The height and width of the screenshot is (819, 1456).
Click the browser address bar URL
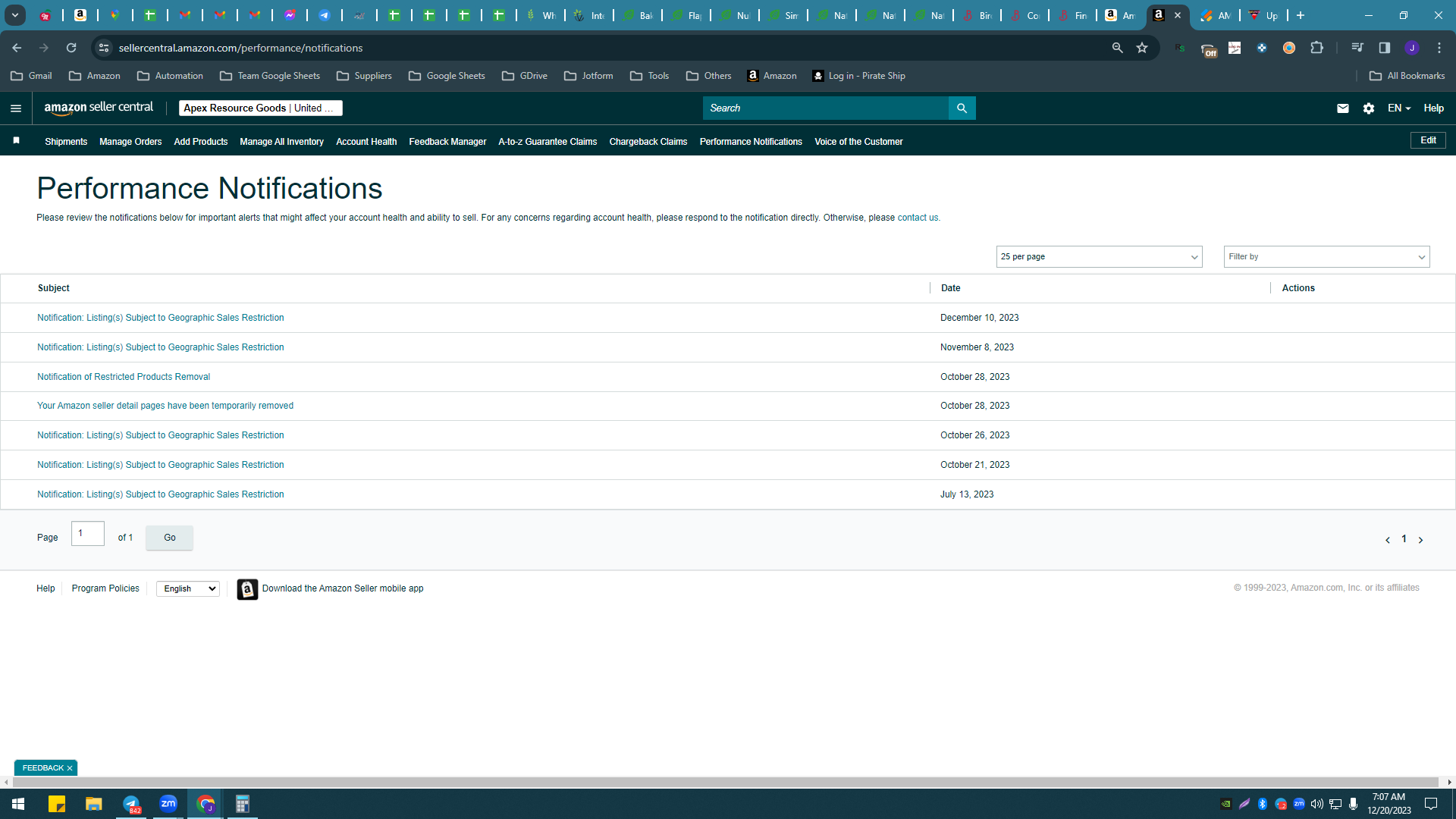[x=240, y=48]
